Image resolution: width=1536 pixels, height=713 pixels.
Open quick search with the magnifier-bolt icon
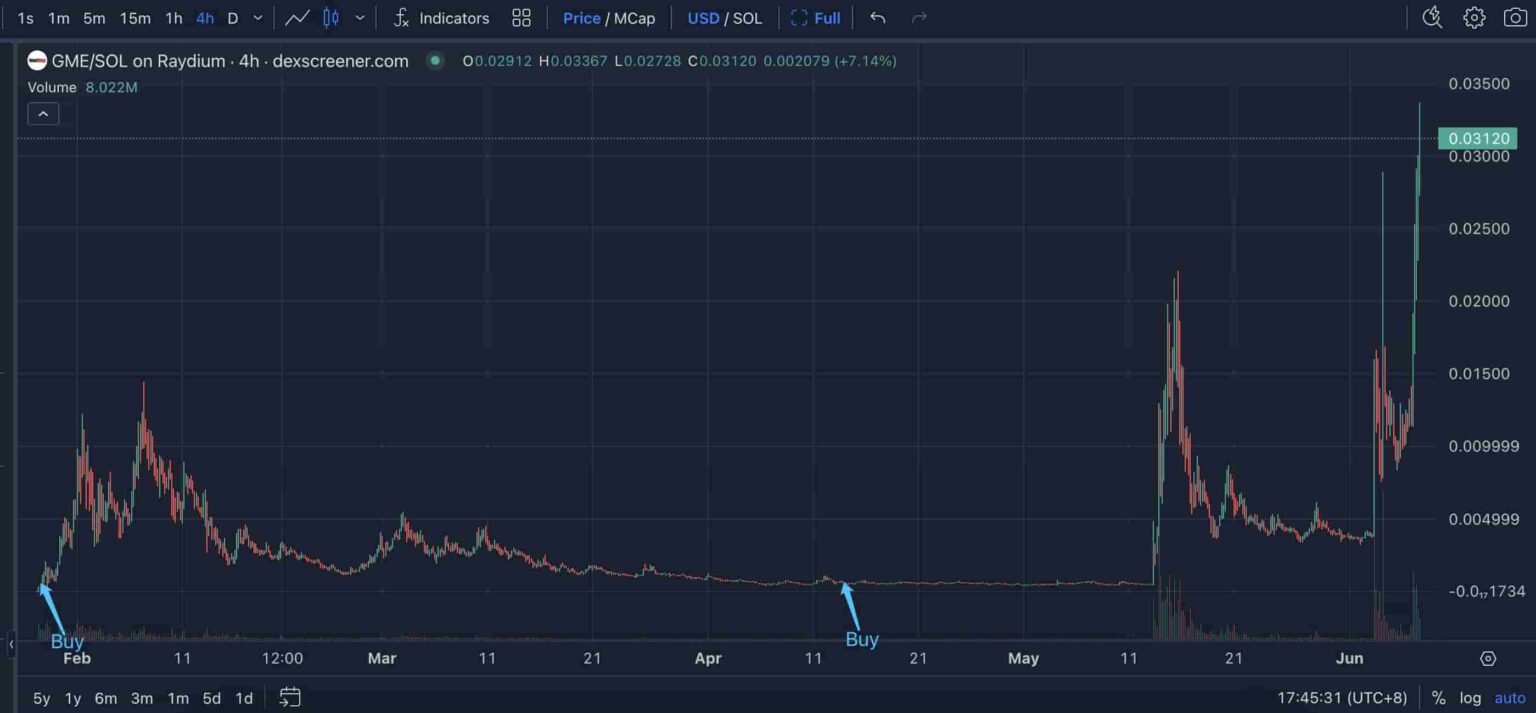(x=1432, y=17)
